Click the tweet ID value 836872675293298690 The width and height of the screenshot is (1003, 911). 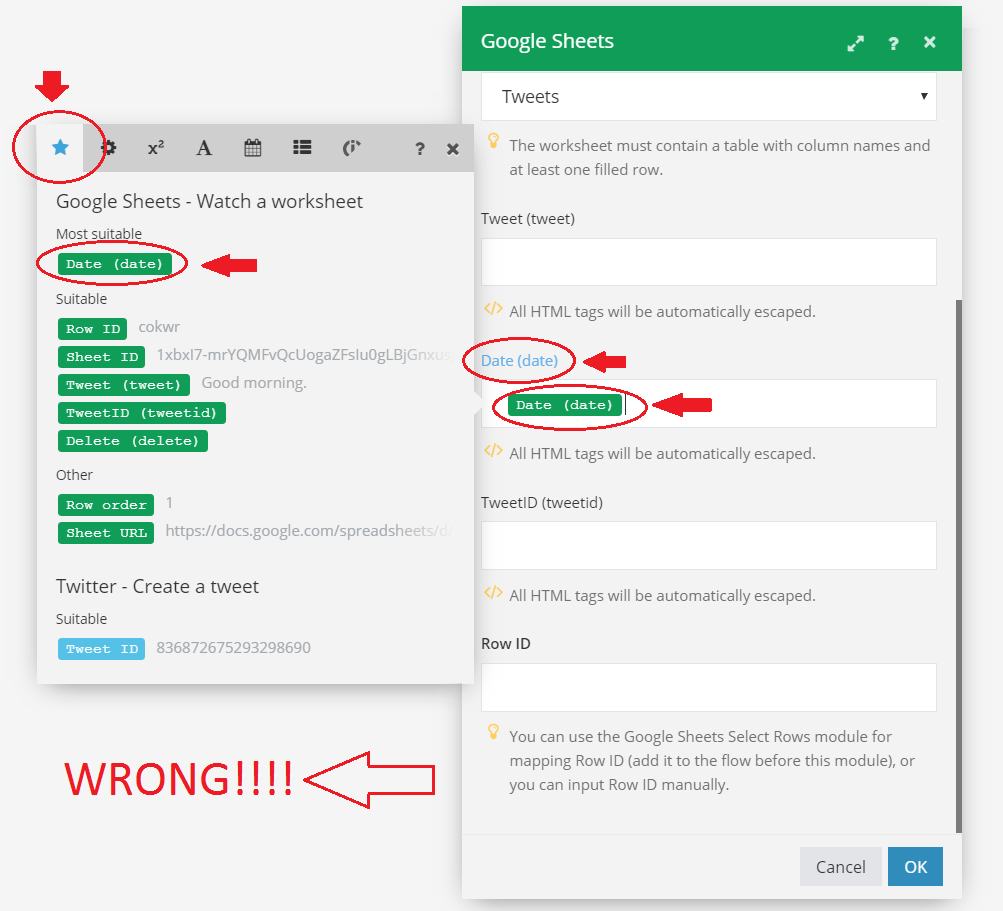(x=233, y=647)
